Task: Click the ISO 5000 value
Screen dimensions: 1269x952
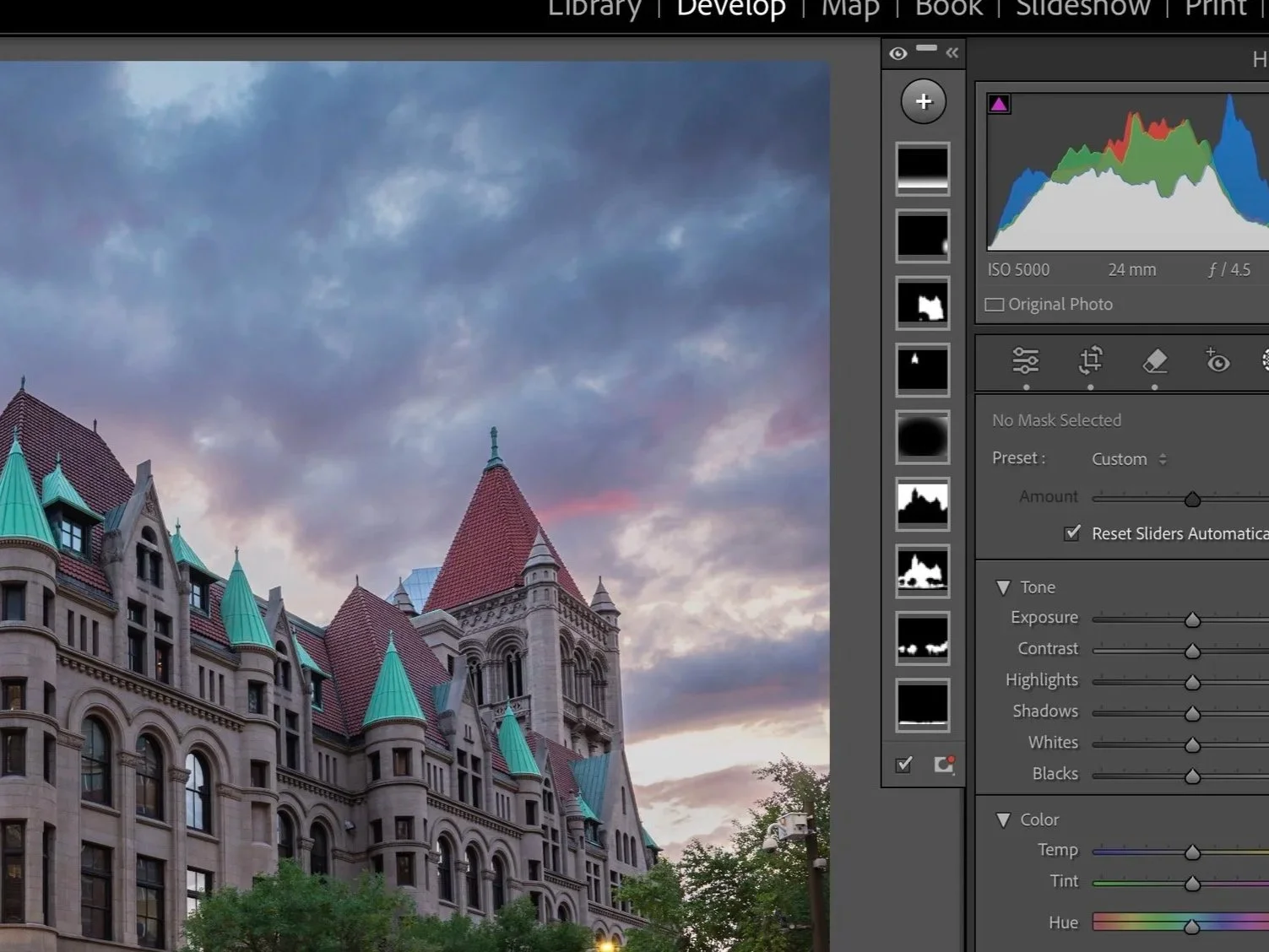Action: (1018, 270)
